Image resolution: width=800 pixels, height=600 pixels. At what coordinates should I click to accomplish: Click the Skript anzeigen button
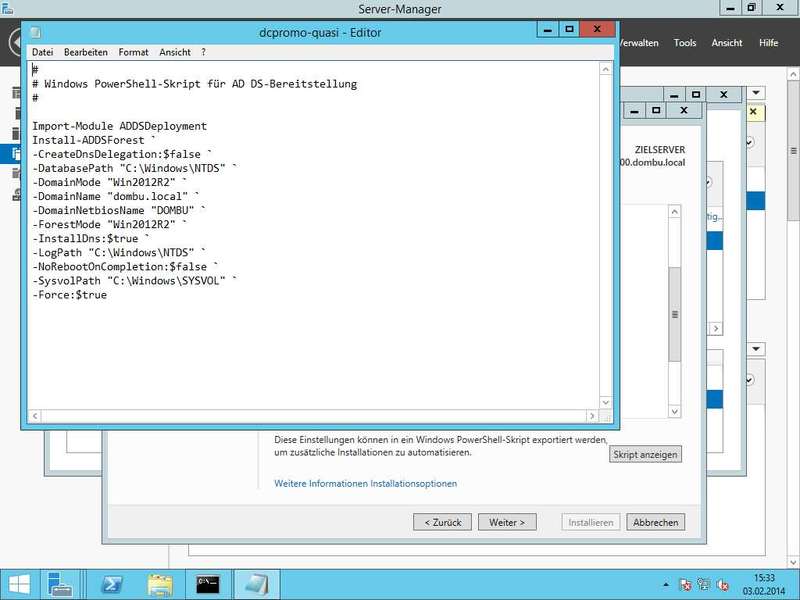pos(645,455)
